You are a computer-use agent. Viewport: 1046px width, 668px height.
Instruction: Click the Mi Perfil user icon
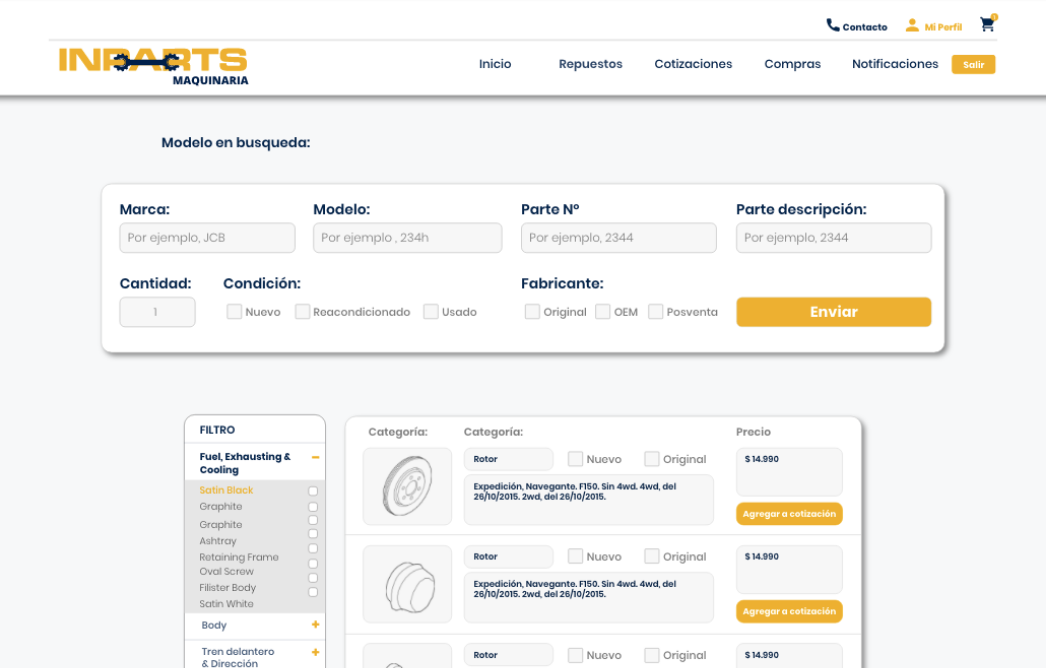[912, 26]
